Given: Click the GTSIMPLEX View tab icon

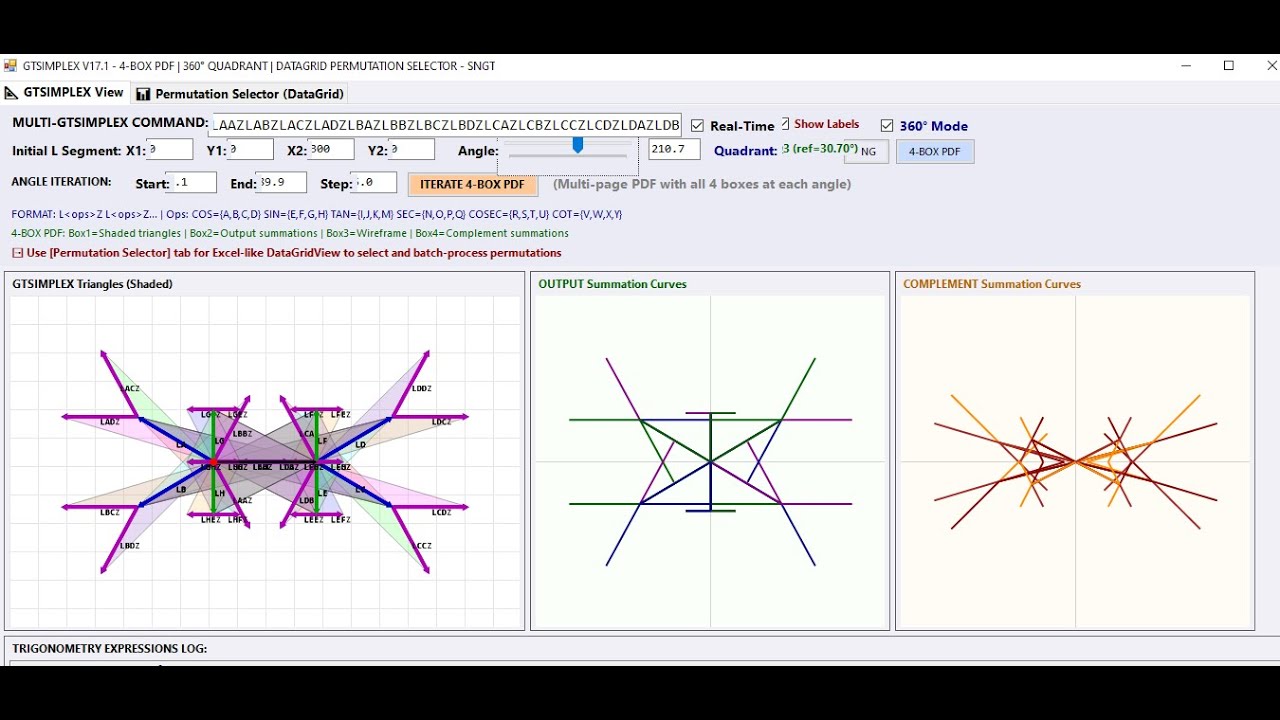Looking at the screenshot, I should pos(12,93).
